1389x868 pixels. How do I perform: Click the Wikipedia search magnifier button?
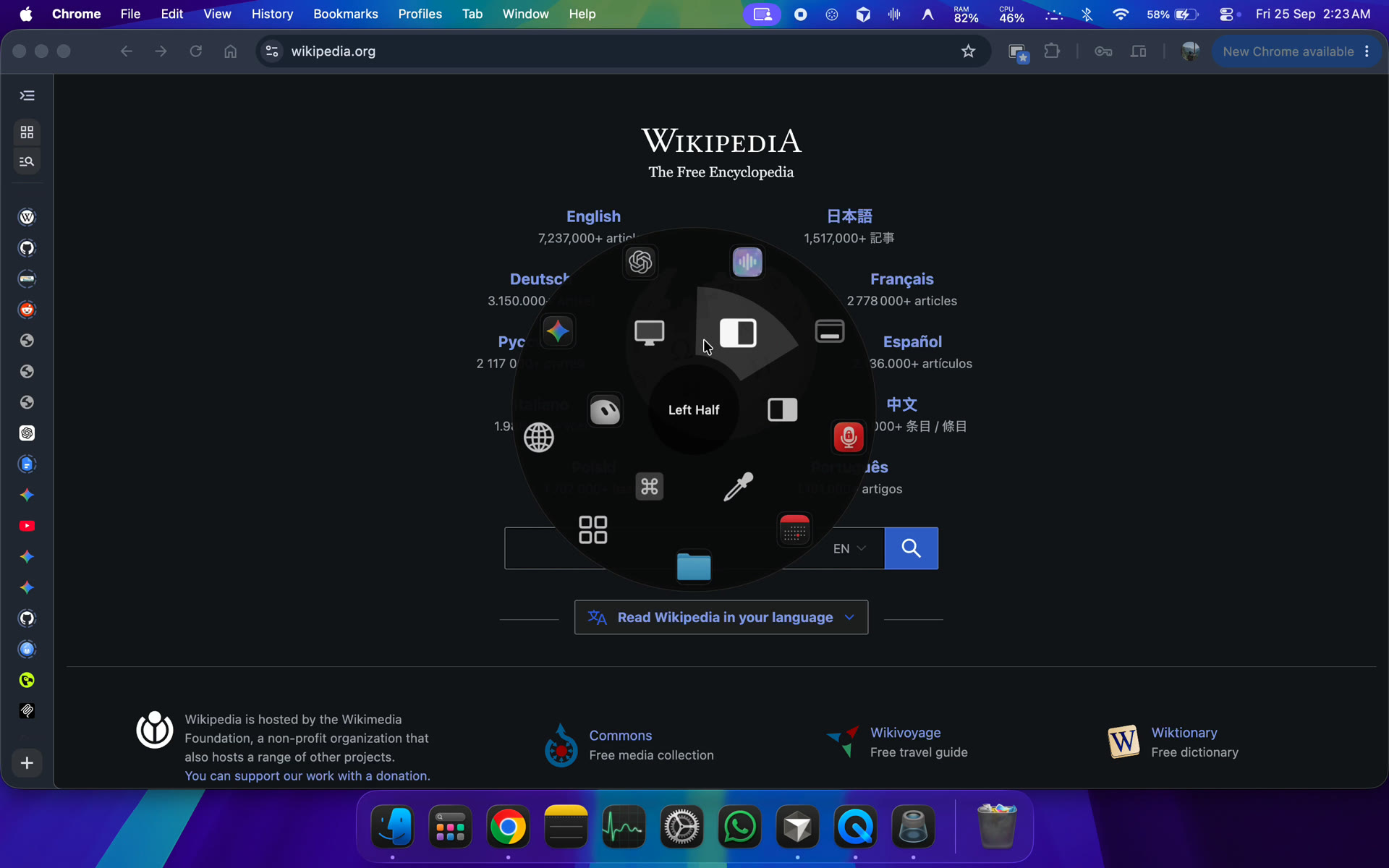coord(911,548)
